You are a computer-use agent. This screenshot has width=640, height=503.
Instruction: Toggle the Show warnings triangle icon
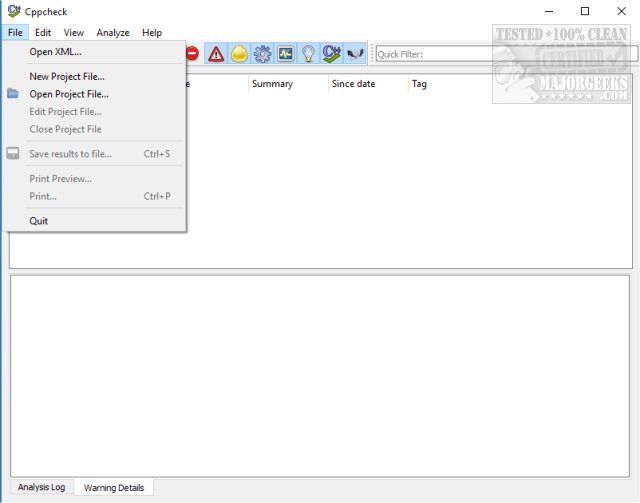click(216, 53)
